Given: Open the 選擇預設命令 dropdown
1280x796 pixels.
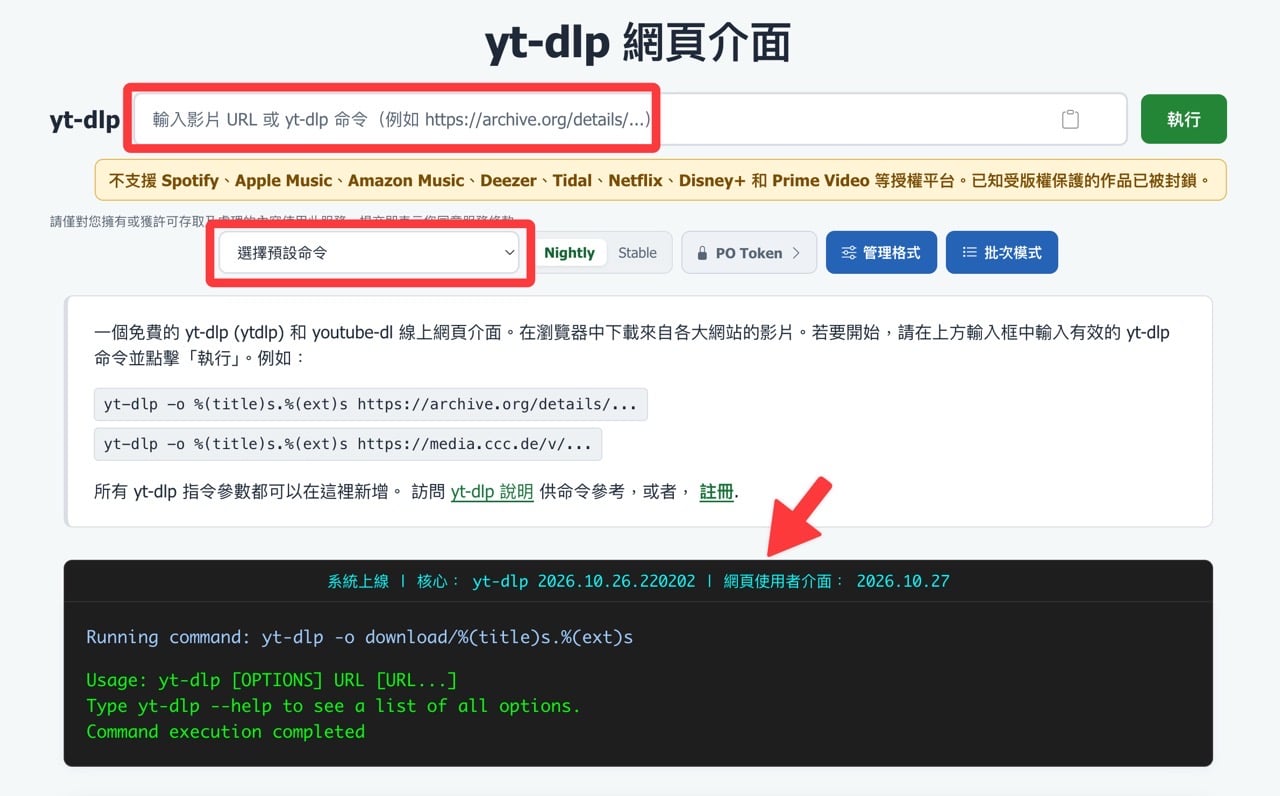Looking at the screenshot, I should 369,253.
